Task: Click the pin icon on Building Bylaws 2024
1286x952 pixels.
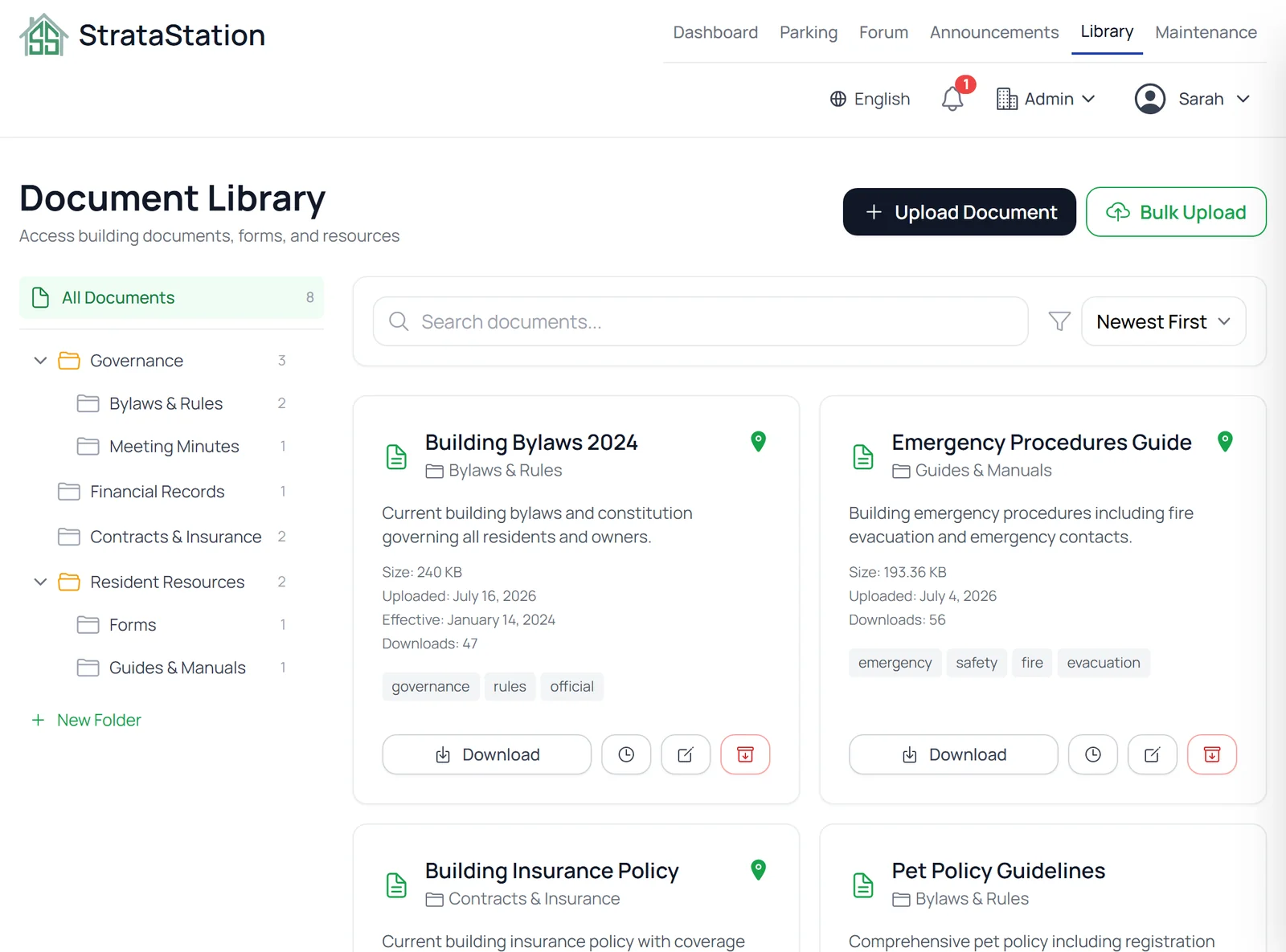Action: point(758,441)
